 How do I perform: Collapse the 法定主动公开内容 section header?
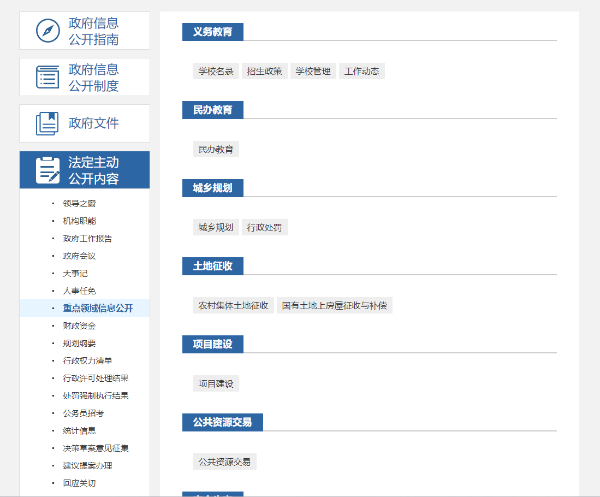click(x=94, y=170)
